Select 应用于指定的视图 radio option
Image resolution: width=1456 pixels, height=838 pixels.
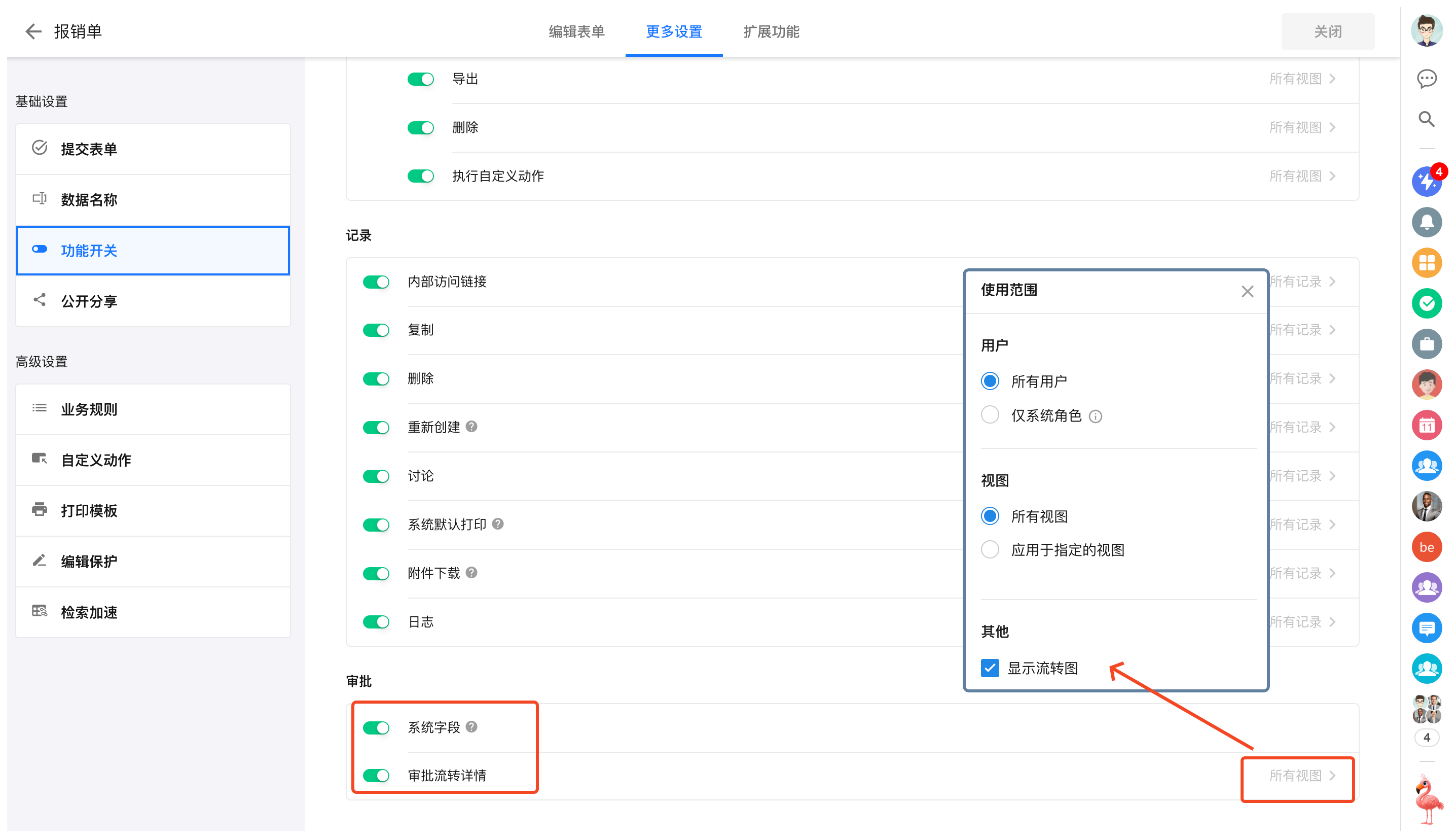click(x=990, y=550)
